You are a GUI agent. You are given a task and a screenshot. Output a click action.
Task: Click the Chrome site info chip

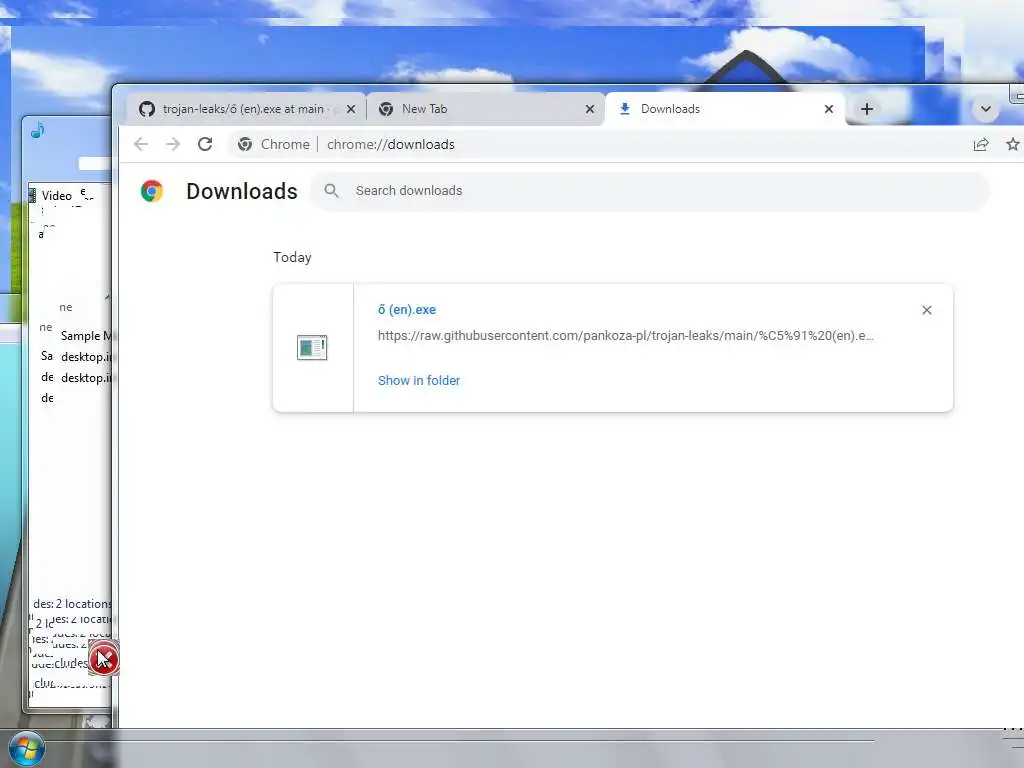click(274, 144)
